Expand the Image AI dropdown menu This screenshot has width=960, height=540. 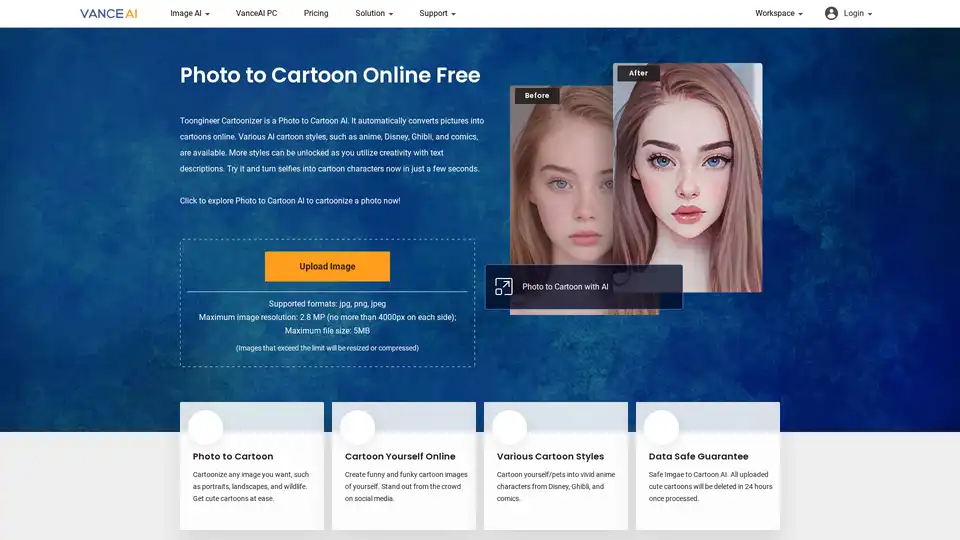point(189,14)
